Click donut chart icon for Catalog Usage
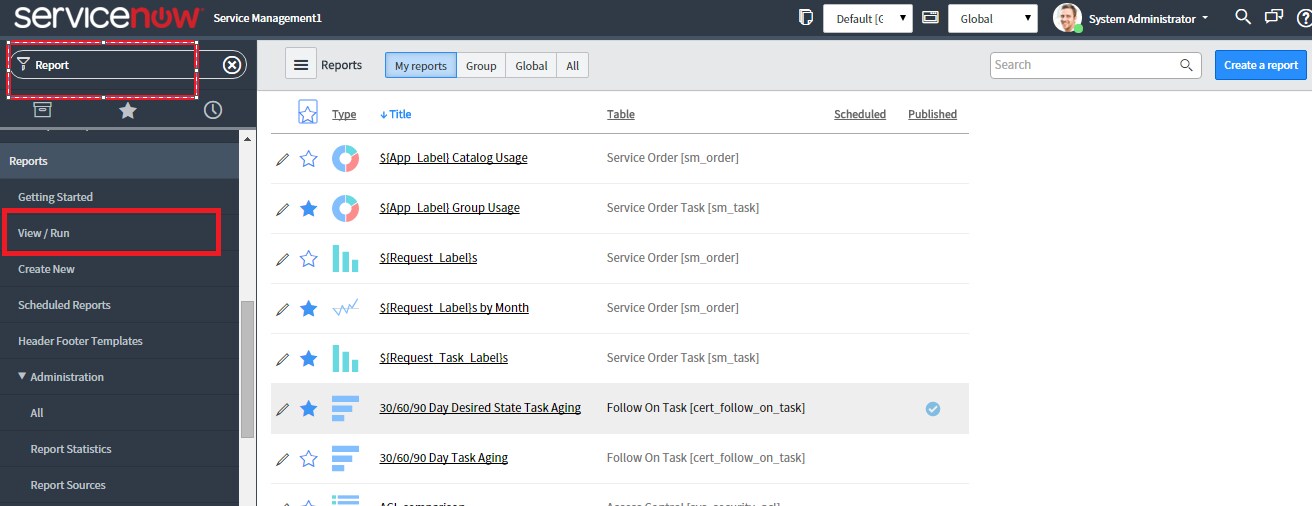1314x506 pixels. 345,158
